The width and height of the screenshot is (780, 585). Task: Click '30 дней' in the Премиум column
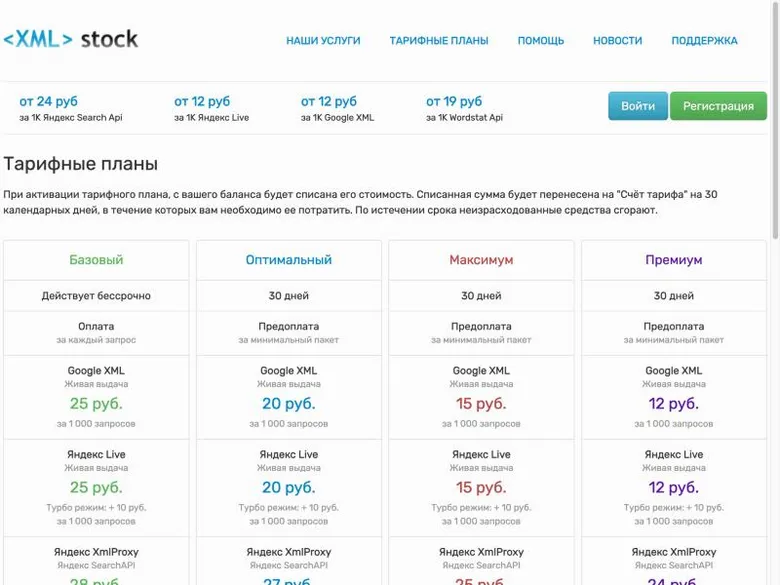(x=674, y=295)
